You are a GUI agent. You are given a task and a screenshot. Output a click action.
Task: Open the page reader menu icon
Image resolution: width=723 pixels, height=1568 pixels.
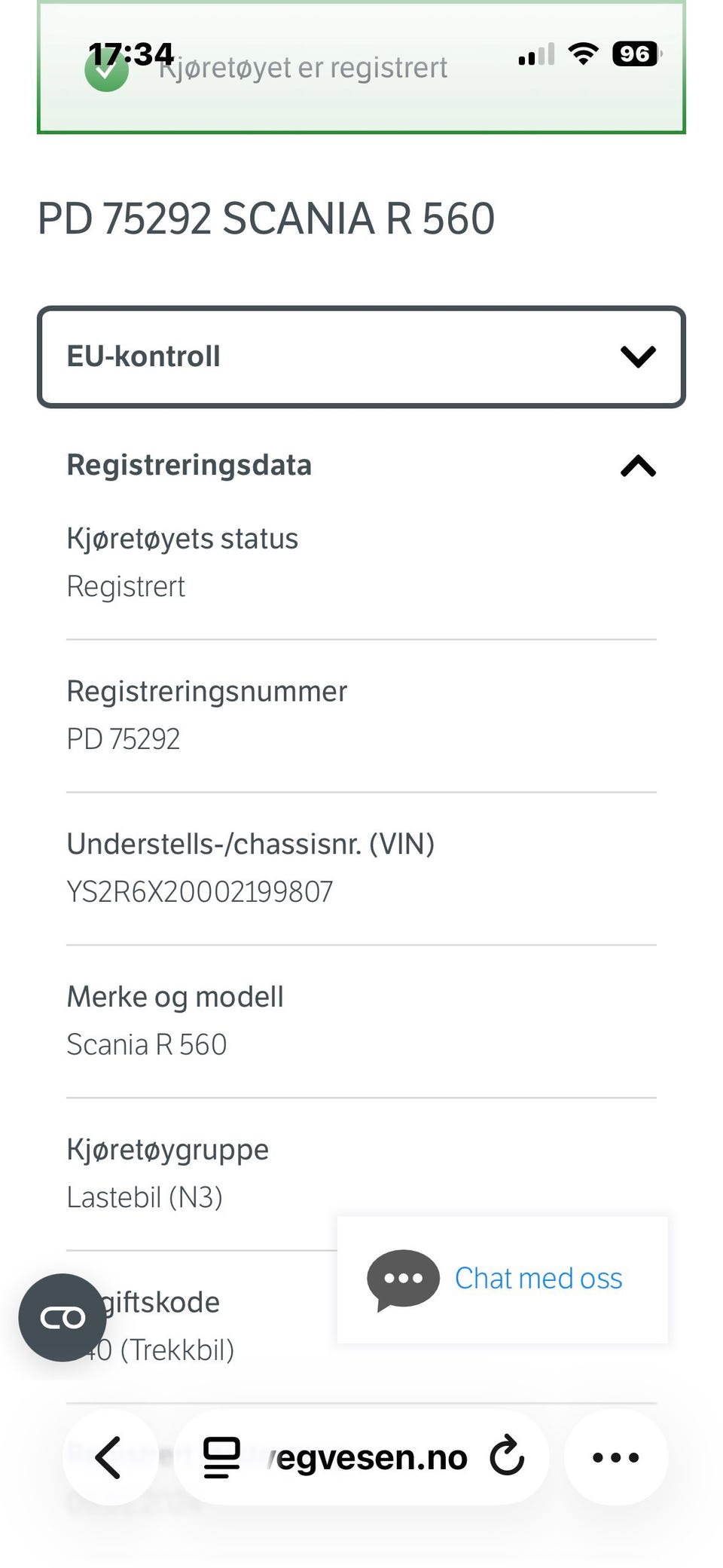point(222,1457)
